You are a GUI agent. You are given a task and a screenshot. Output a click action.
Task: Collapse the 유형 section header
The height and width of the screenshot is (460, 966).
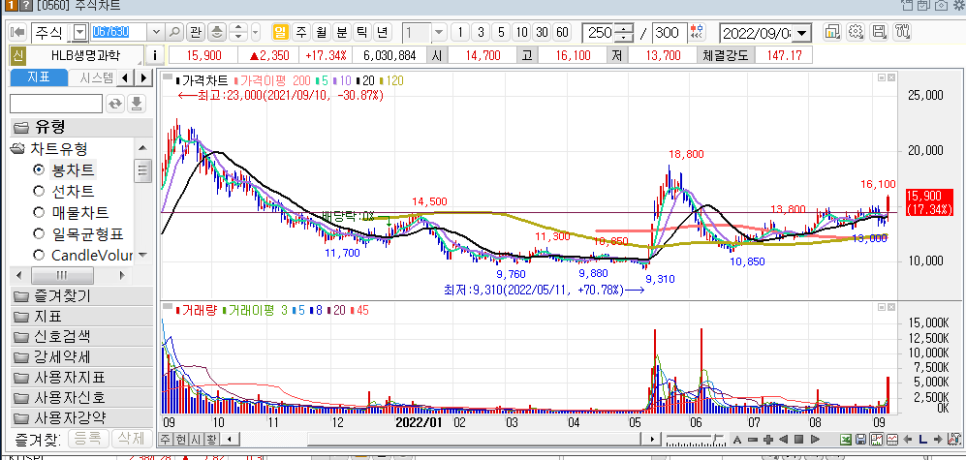coord(81,127)
